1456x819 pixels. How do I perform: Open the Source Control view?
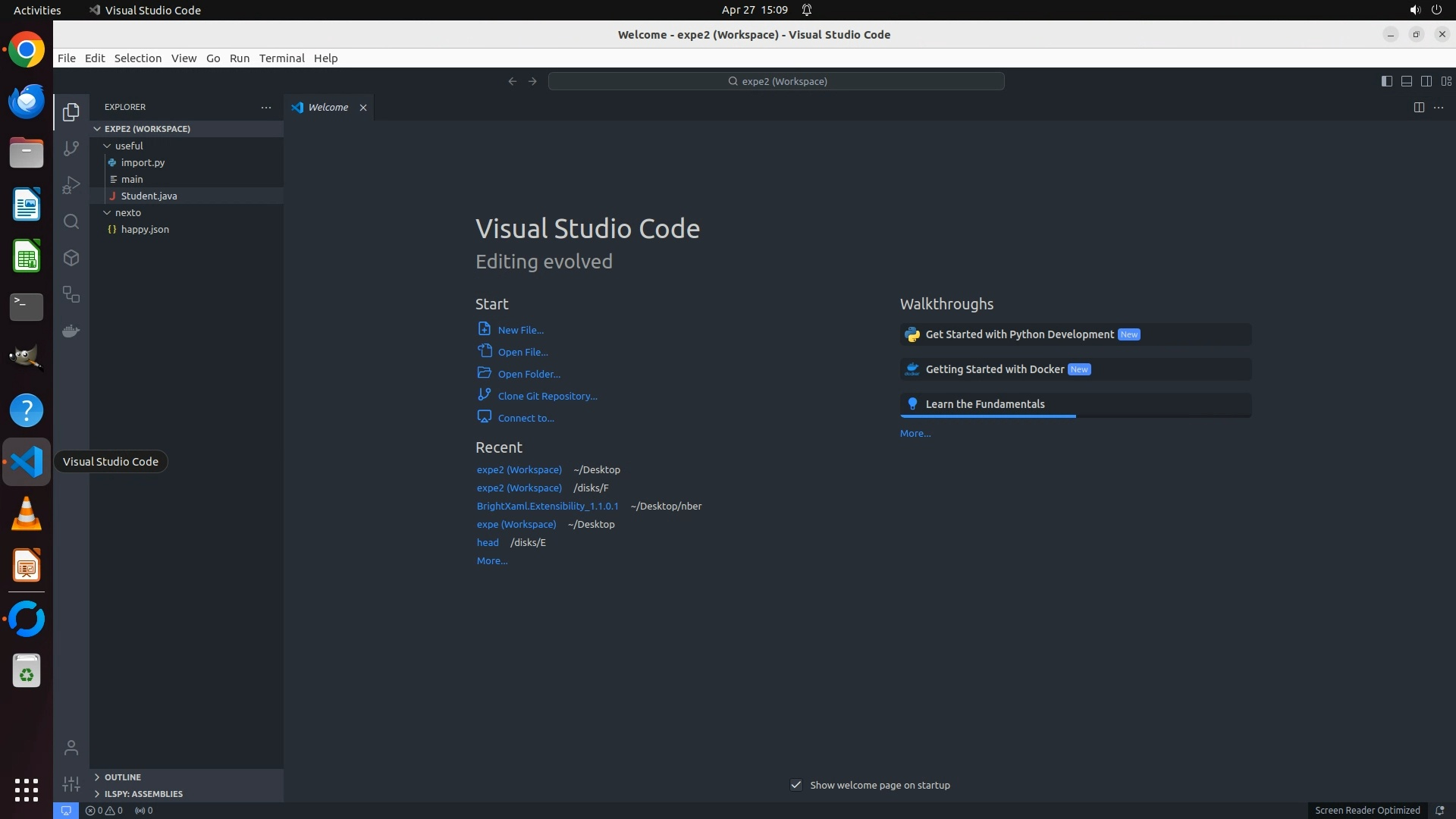71,149
